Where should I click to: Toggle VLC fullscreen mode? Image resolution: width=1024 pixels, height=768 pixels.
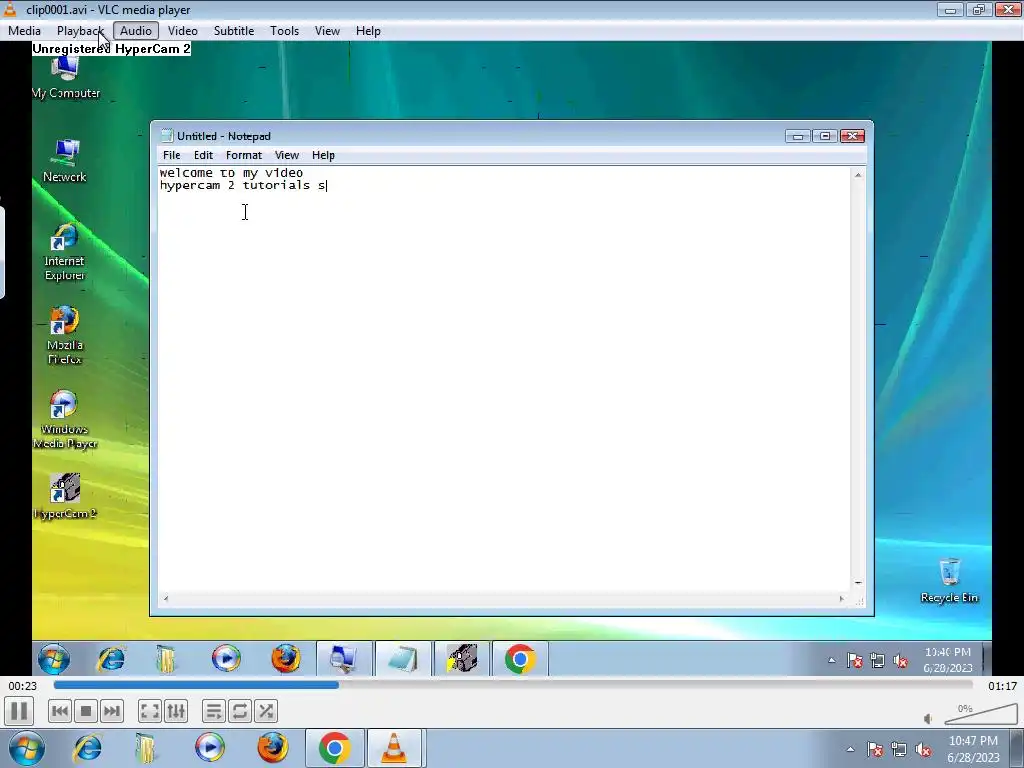pos(150,711)
